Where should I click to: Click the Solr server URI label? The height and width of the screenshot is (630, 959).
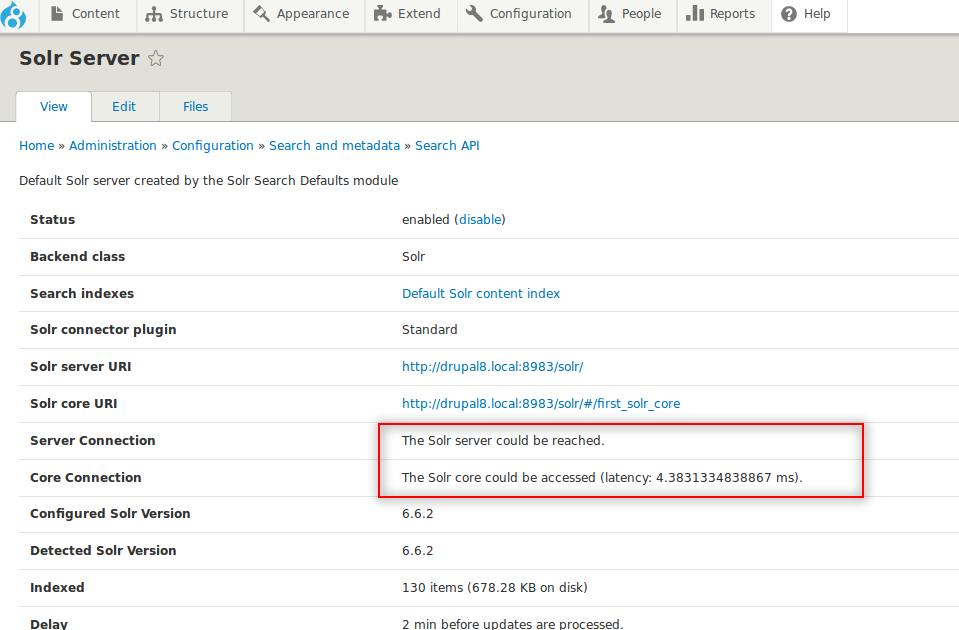click(81, 366)
